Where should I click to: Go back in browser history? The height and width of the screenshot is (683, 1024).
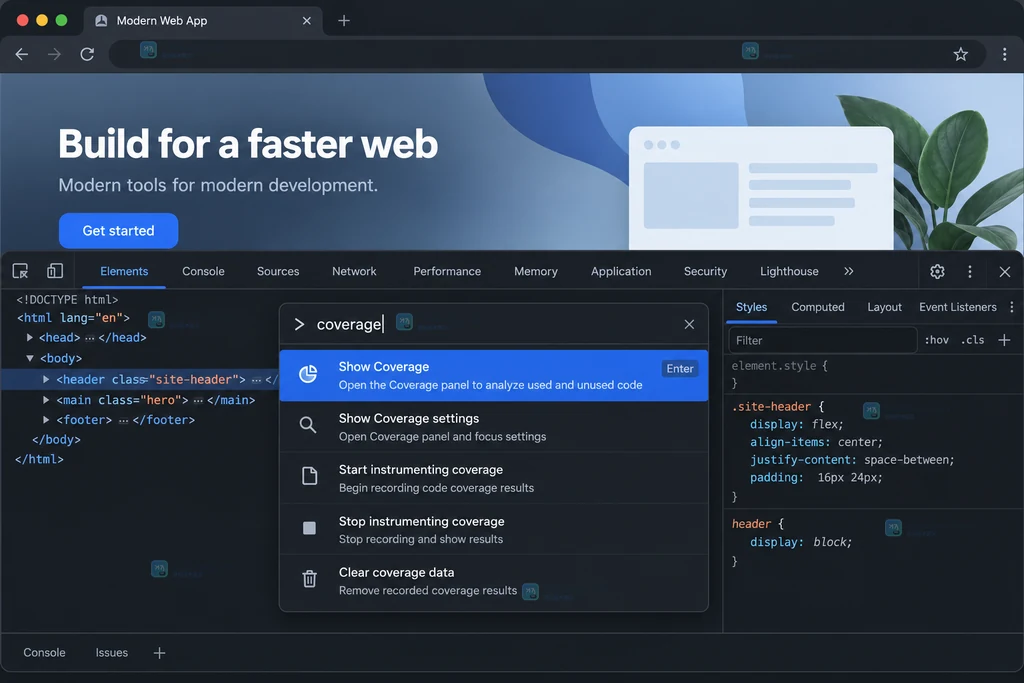(x=22, y=54)
